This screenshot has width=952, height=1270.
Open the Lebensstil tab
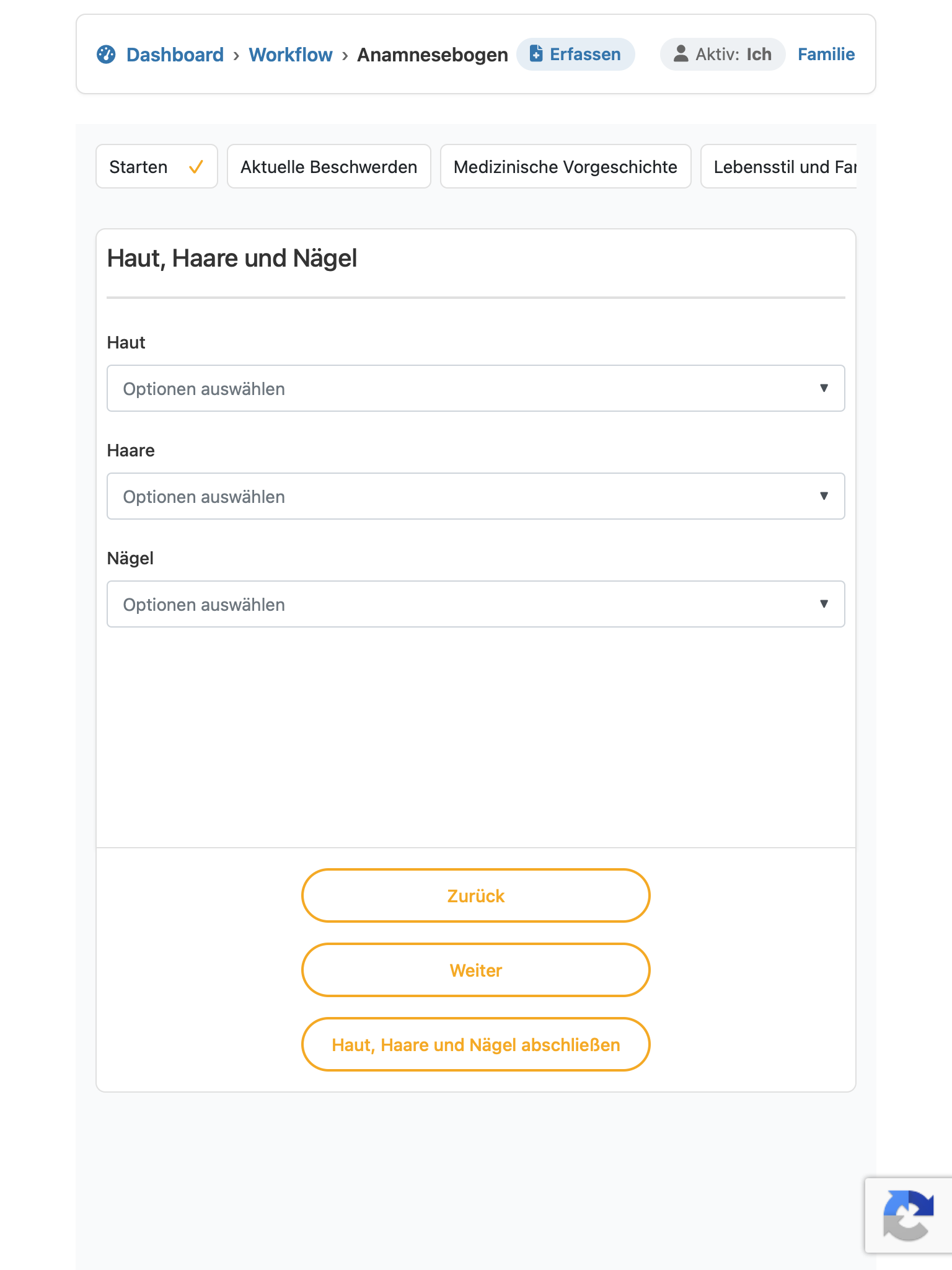(x=779, y=166)
